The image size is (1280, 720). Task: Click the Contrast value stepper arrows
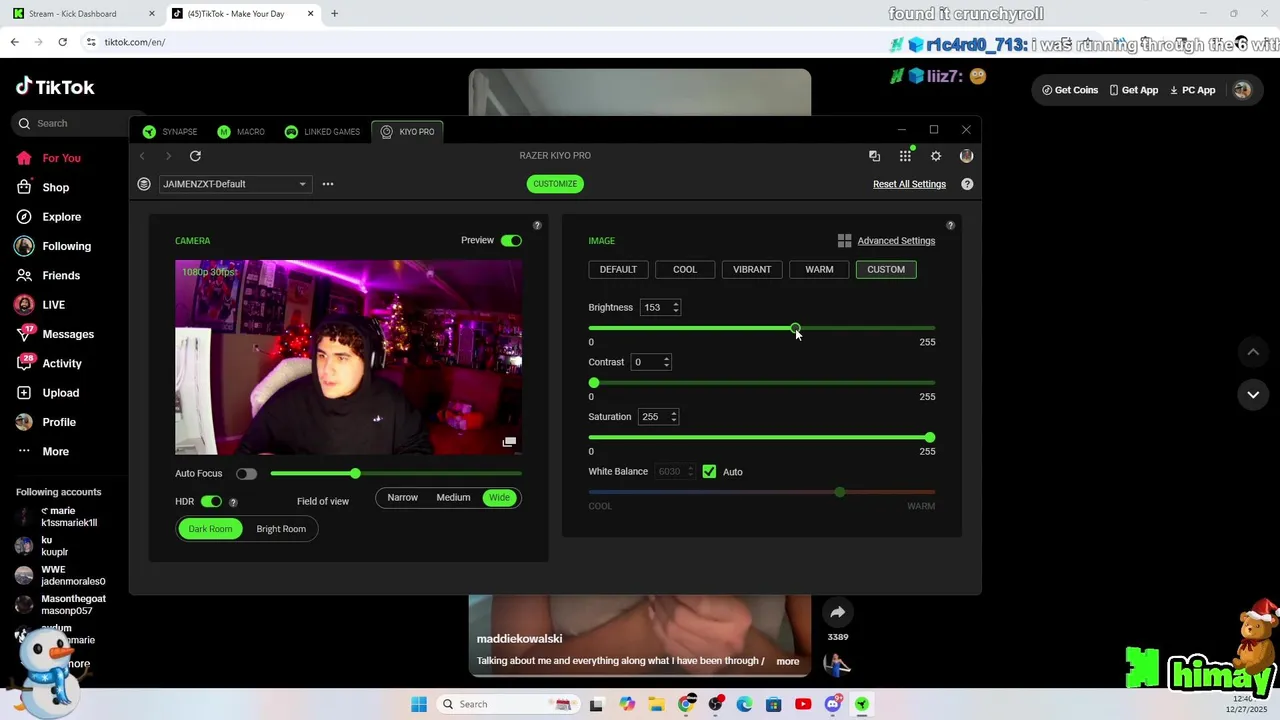667,362
